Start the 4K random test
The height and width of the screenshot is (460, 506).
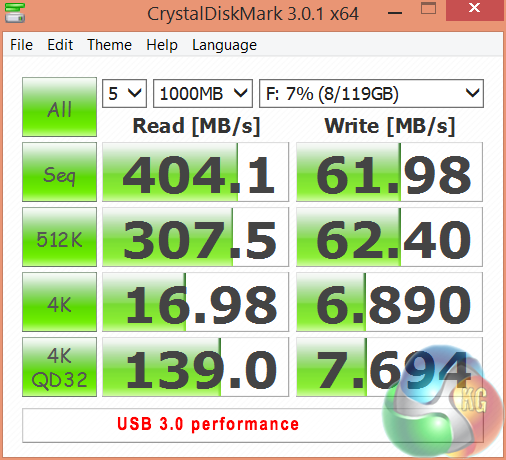pyautogui.click(x=59, y=302)
